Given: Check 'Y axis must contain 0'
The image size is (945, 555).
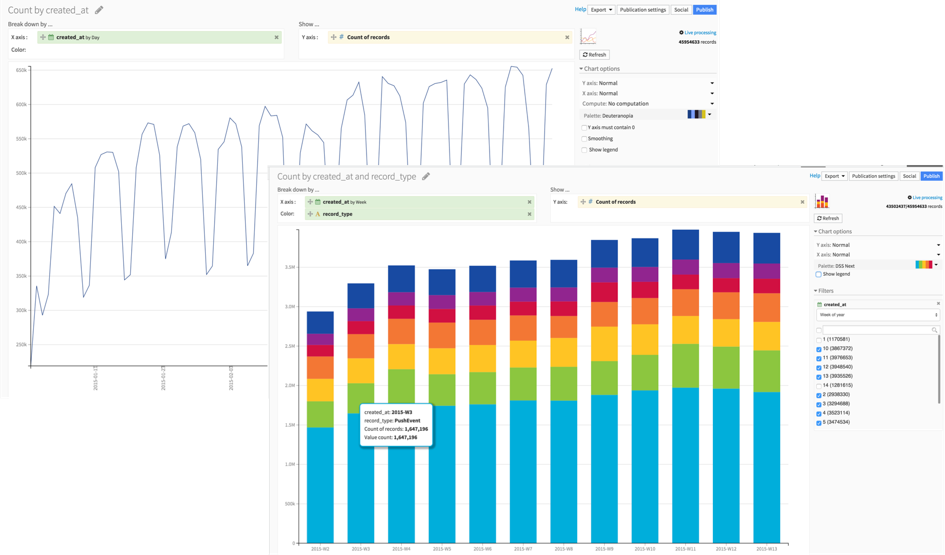Looking at the screenshot, I should (584, 128).
